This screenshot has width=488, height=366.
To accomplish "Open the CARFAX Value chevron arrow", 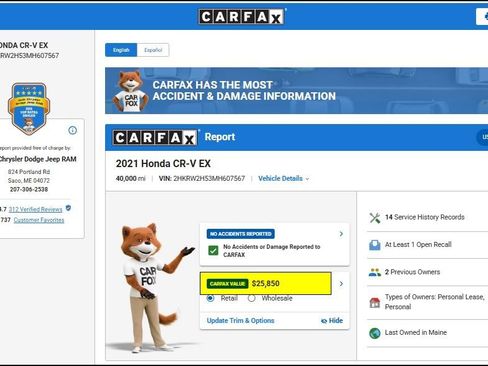I will coord(341,284).
